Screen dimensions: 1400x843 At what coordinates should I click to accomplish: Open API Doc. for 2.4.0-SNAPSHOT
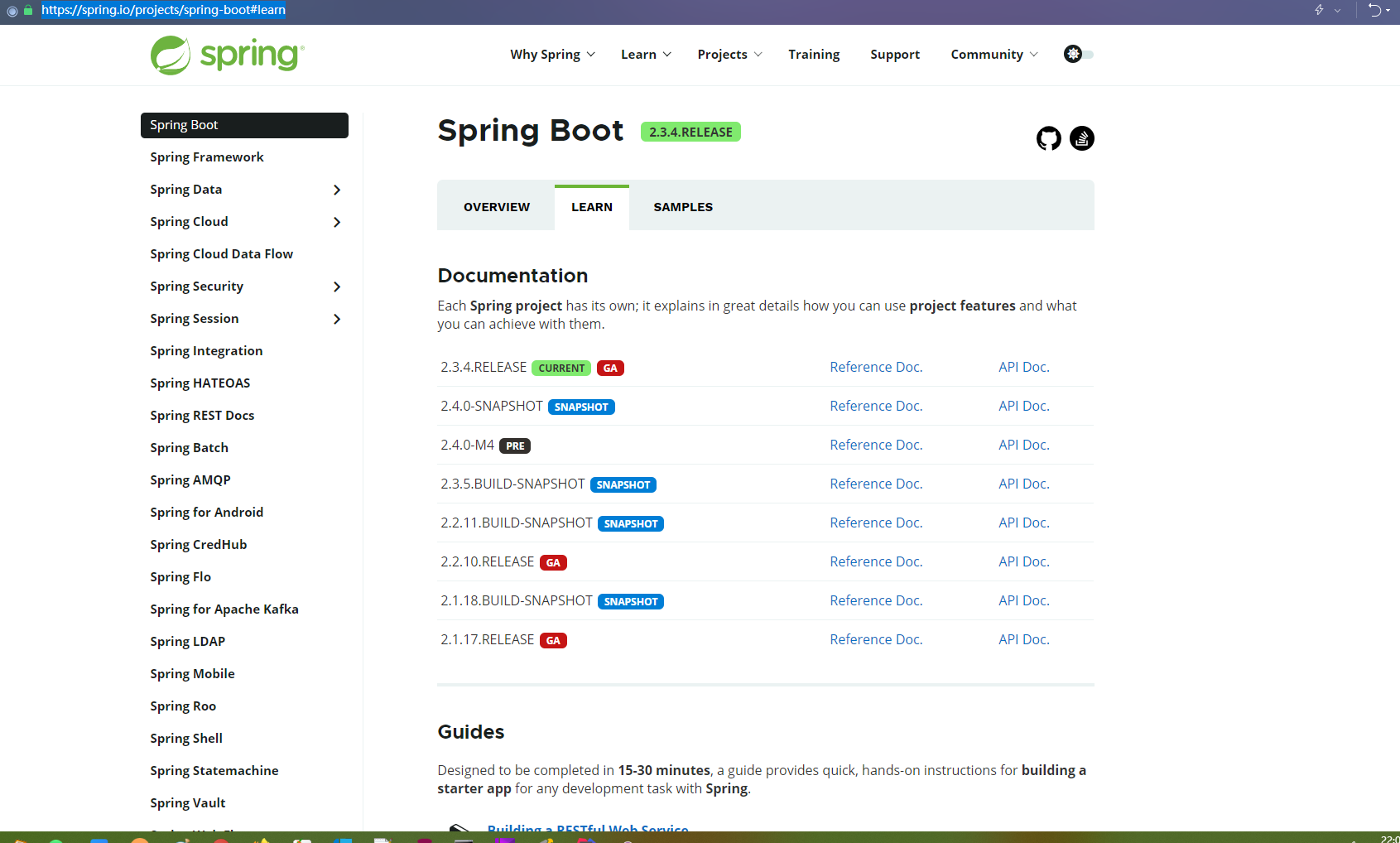point(1024,406)
